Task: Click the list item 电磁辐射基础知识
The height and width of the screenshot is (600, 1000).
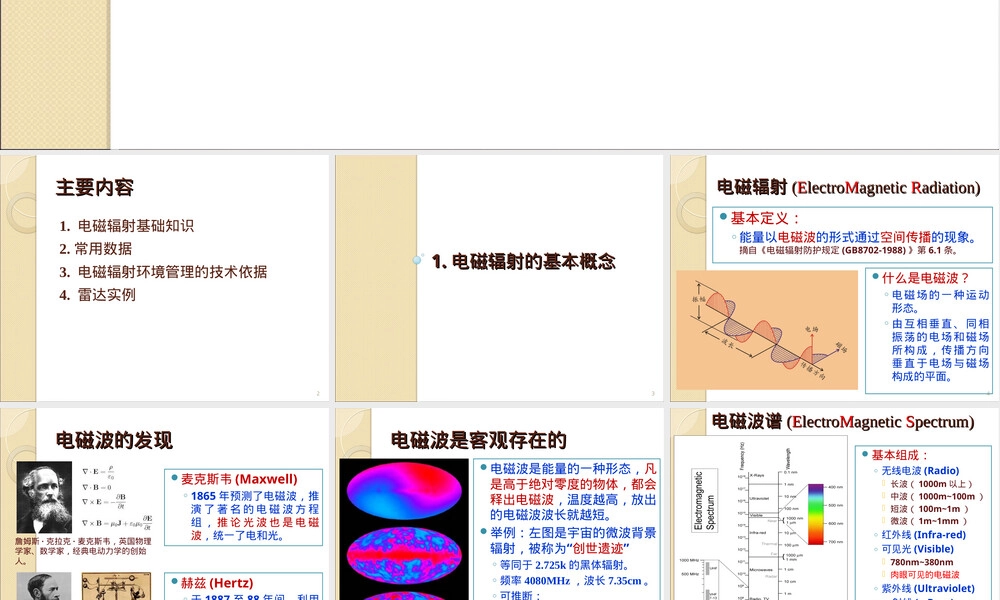Action: click(x=135, y=226)
